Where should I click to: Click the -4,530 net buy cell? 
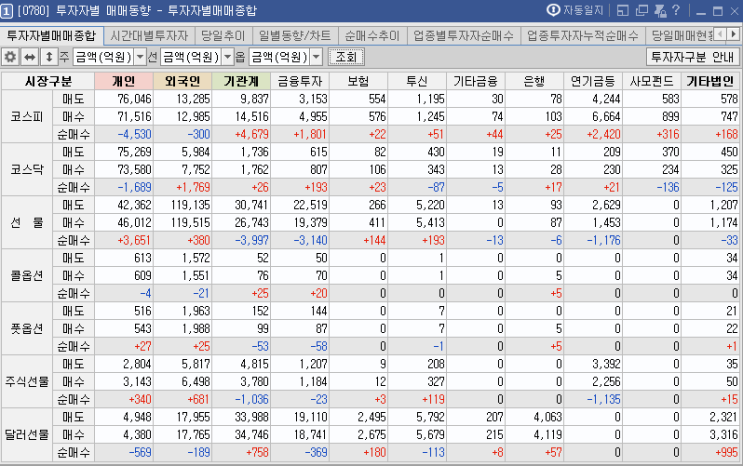point(124,135)
